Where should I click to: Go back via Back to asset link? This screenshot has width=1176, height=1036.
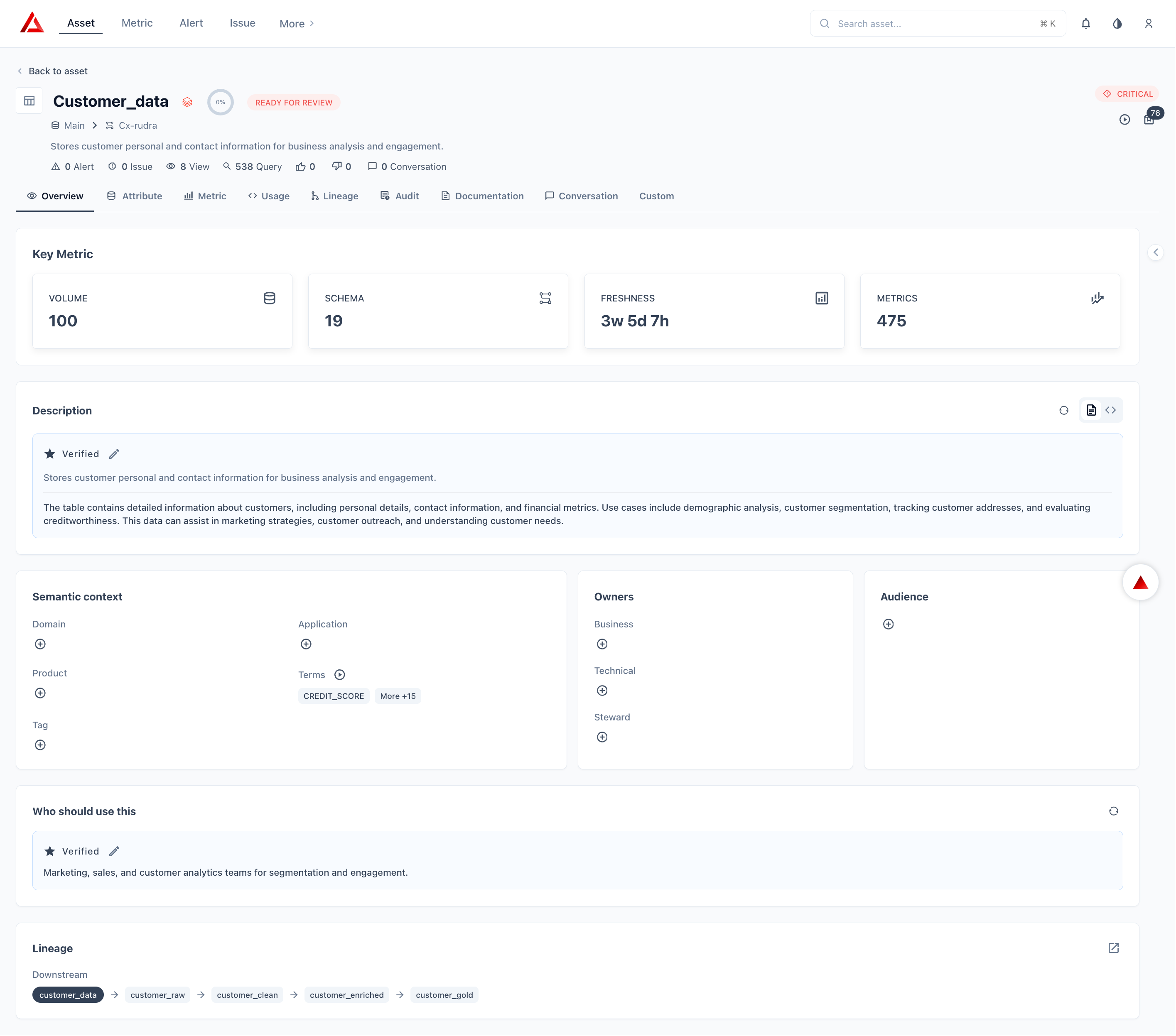53,71
